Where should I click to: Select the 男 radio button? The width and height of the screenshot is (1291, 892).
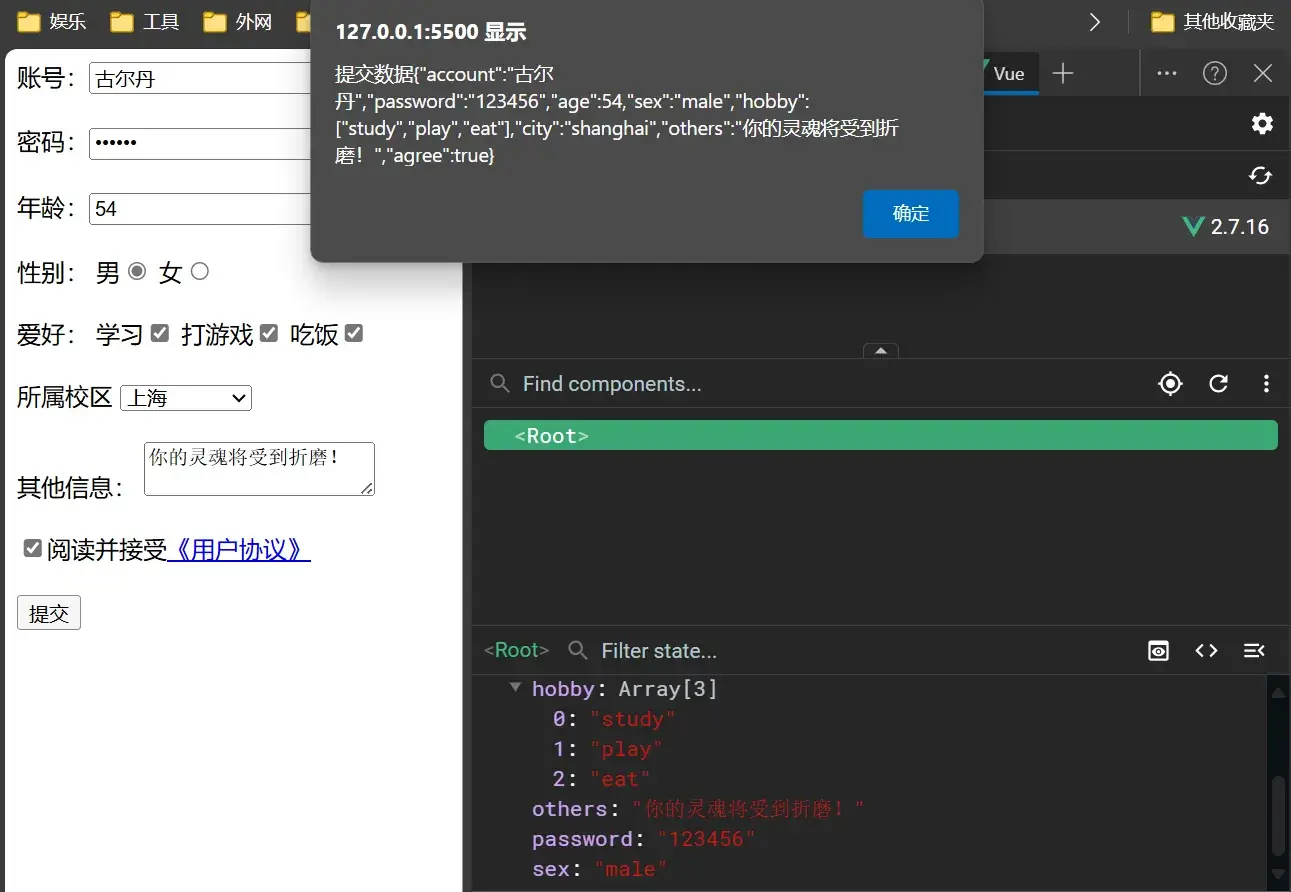pyautogui.click(x=137, y=271)
